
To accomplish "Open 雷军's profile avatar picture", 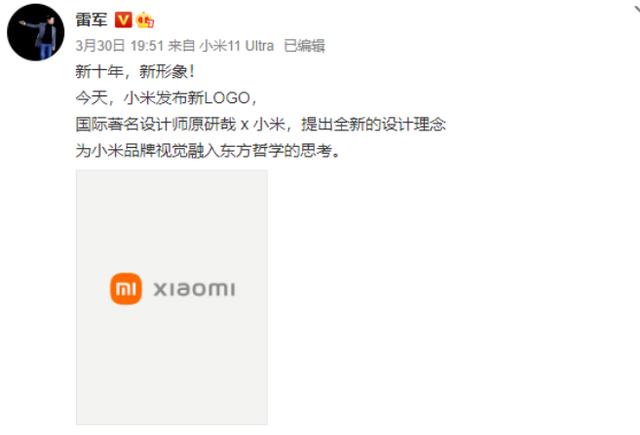I will tap(36, 32).
